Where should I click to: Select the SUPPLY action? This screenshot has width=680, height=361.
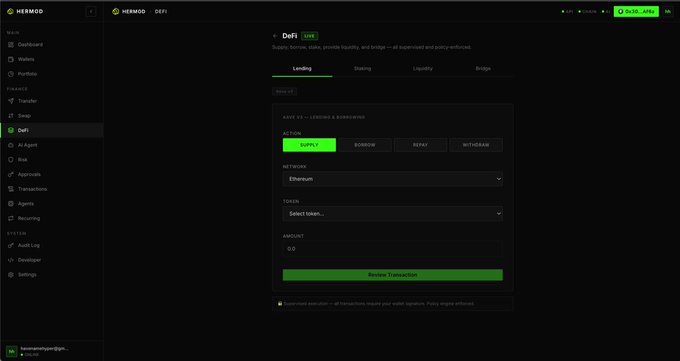click(309, 145)
